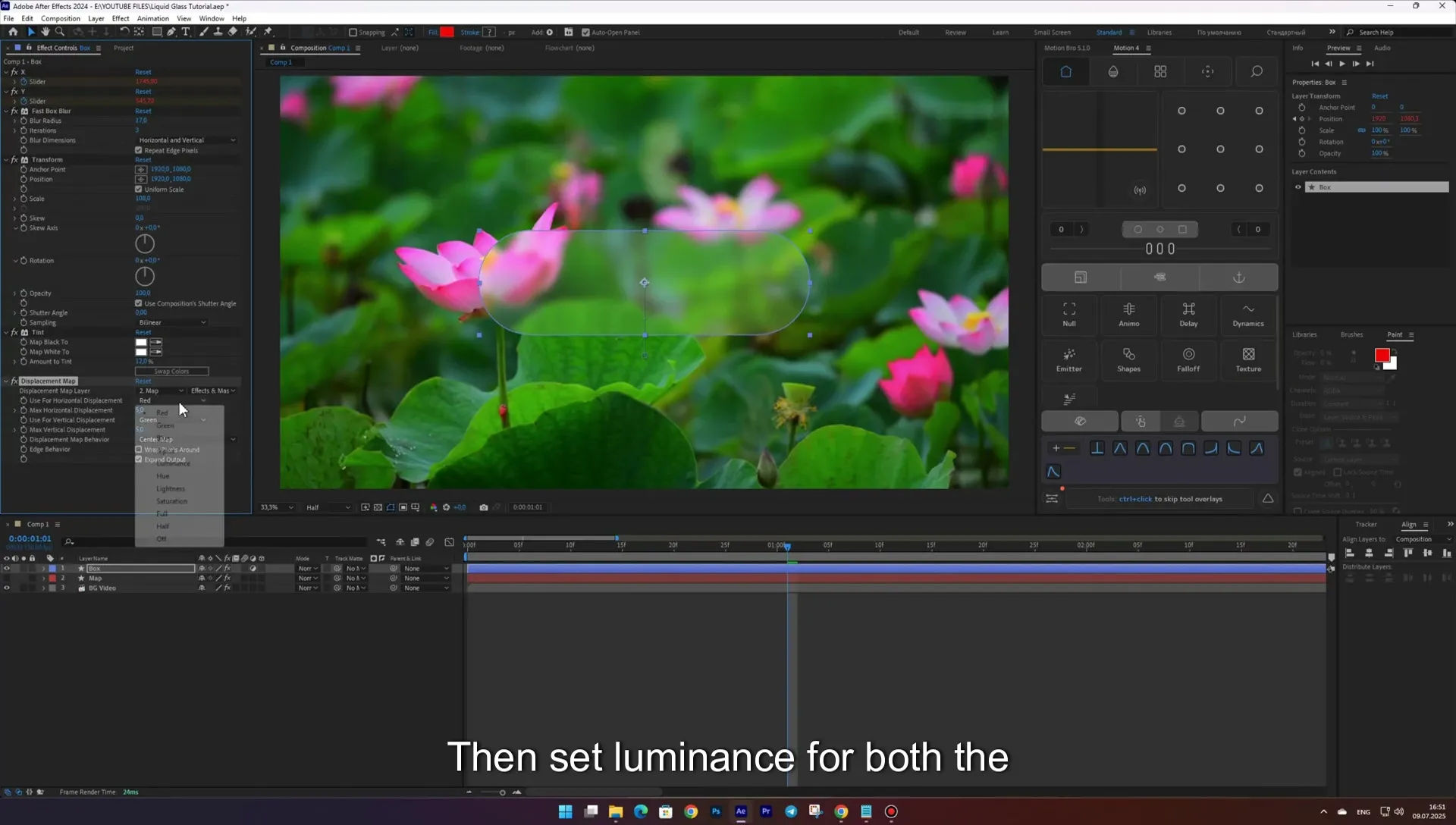The image size is (1456, 825).
Task: Pick the Horizontal Type tool
Action: click(186, 32)
